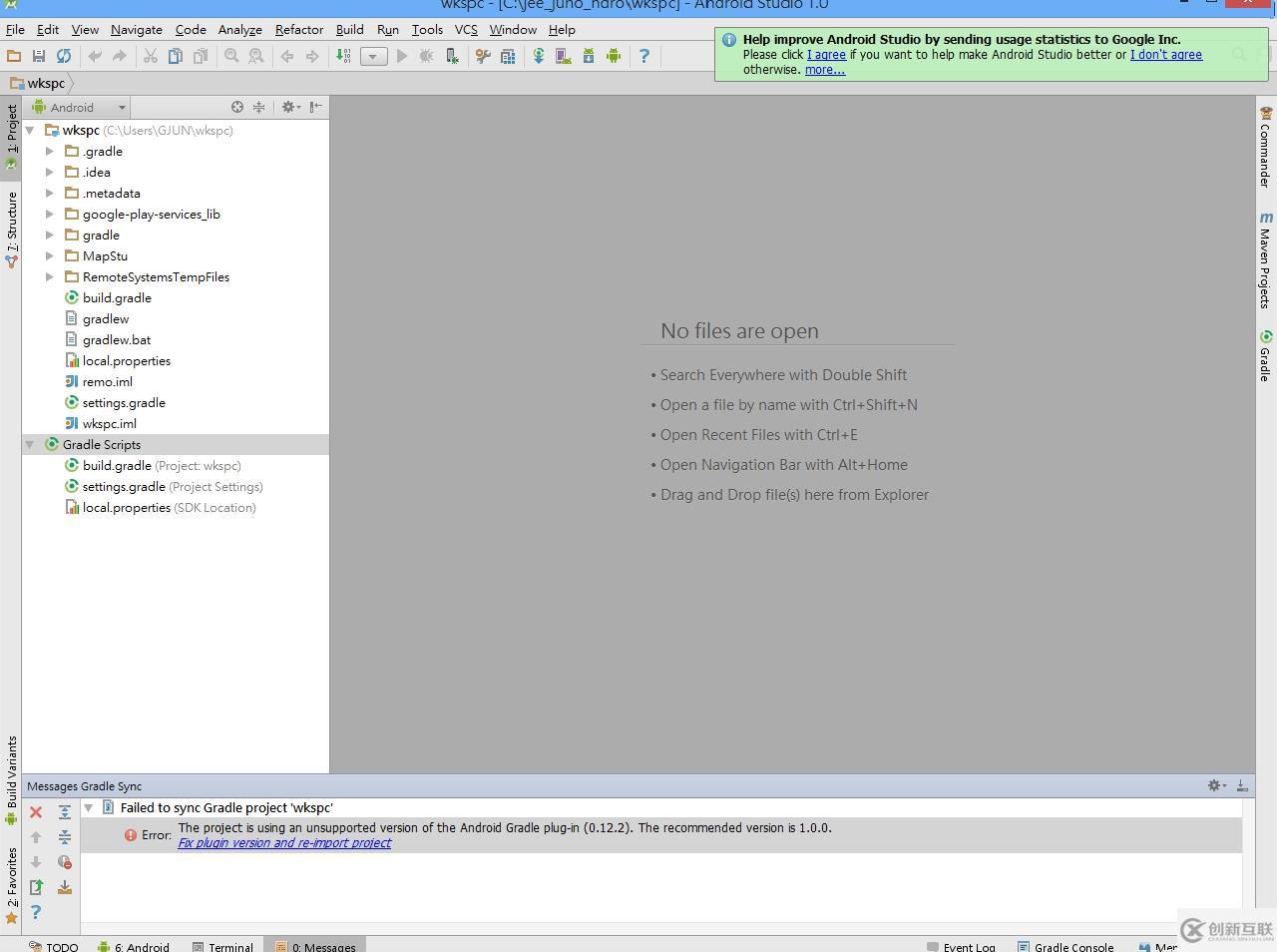Collapse the Failed to sync Gradle message

[x=89, y=807]
